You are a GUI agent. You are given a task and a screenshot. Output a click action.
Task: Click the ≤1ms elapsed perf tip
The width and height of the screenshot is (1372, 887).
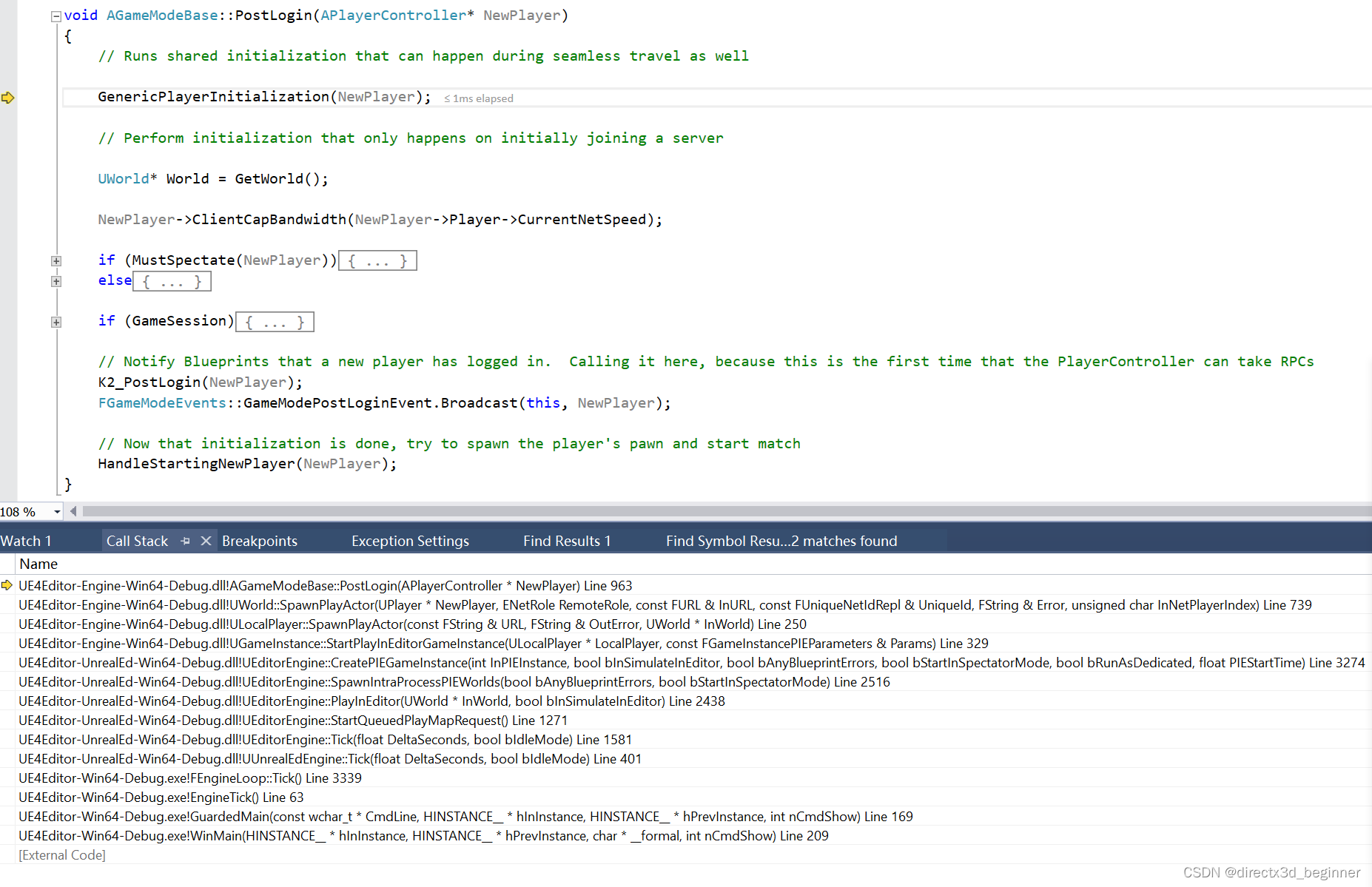[479, 98]
